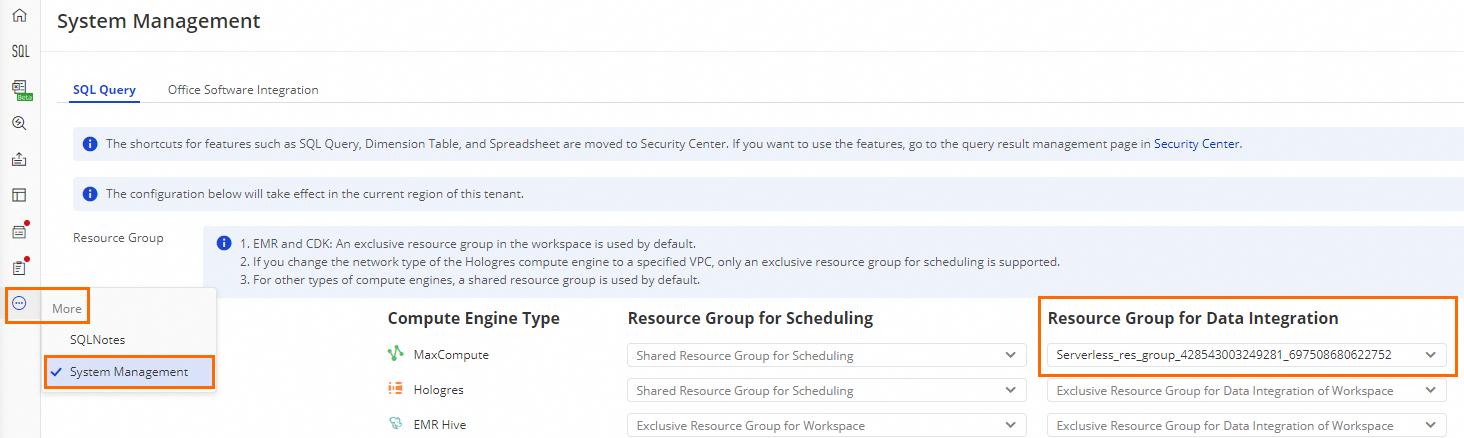This screenshot has height=438, width=1464.
Task: Click the home icon in the sidebar
Action: pos(19,16)
